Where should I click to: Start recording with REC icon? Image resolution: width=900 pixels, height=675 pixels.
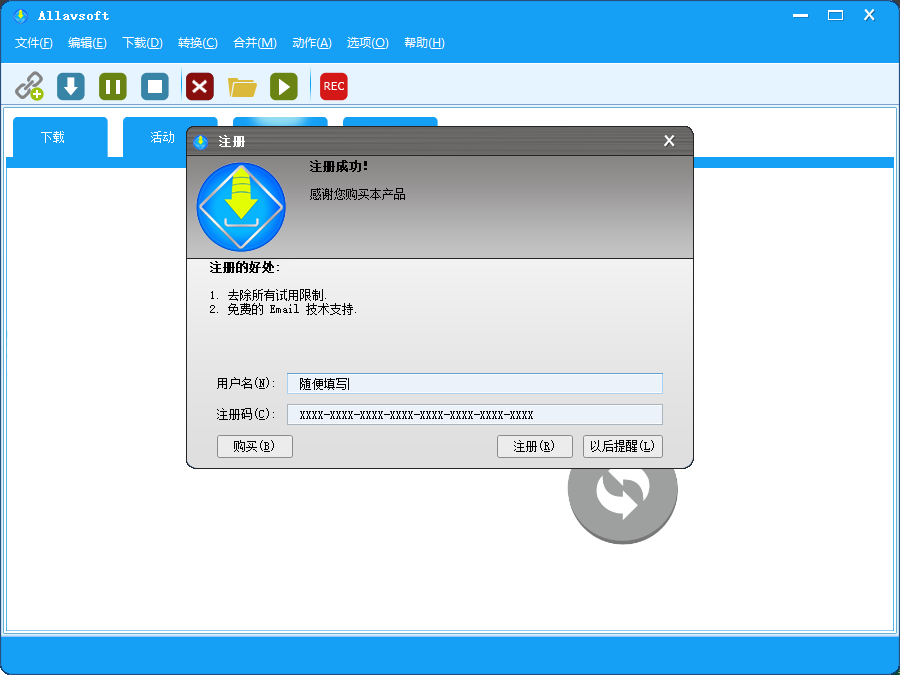pyautogui.click(x=333, y=86)
